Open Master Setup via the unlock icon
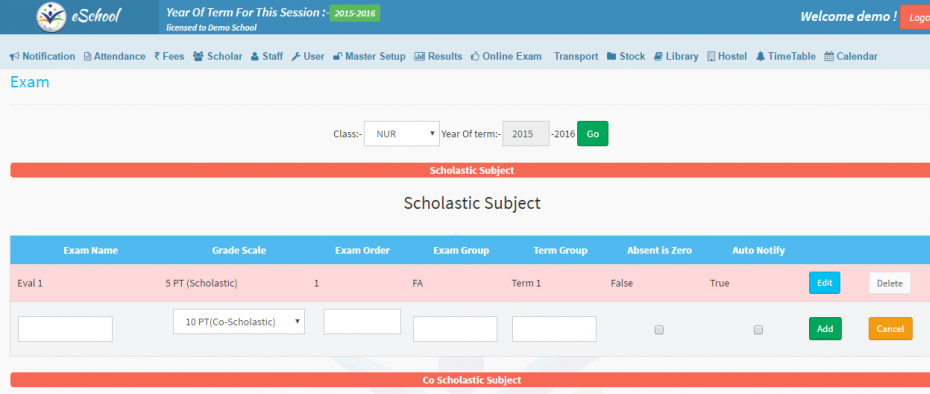930x394 pixels. pos(337,56)
